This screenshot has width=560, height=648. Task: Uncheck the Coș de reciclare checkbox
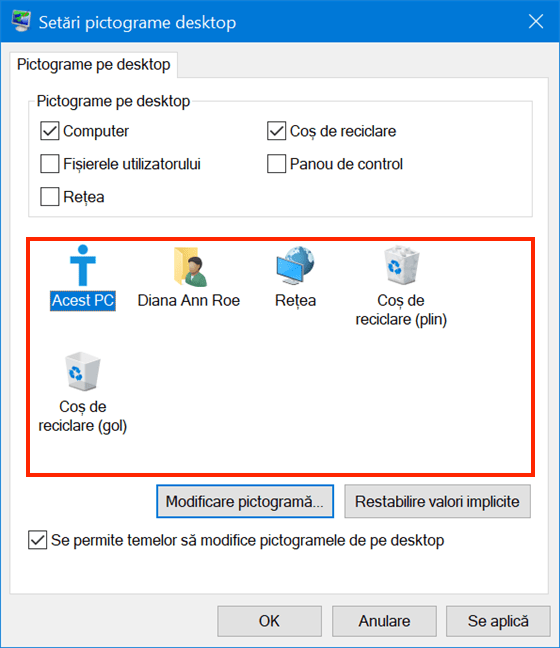pyautogui.click(x=276, y=131)
